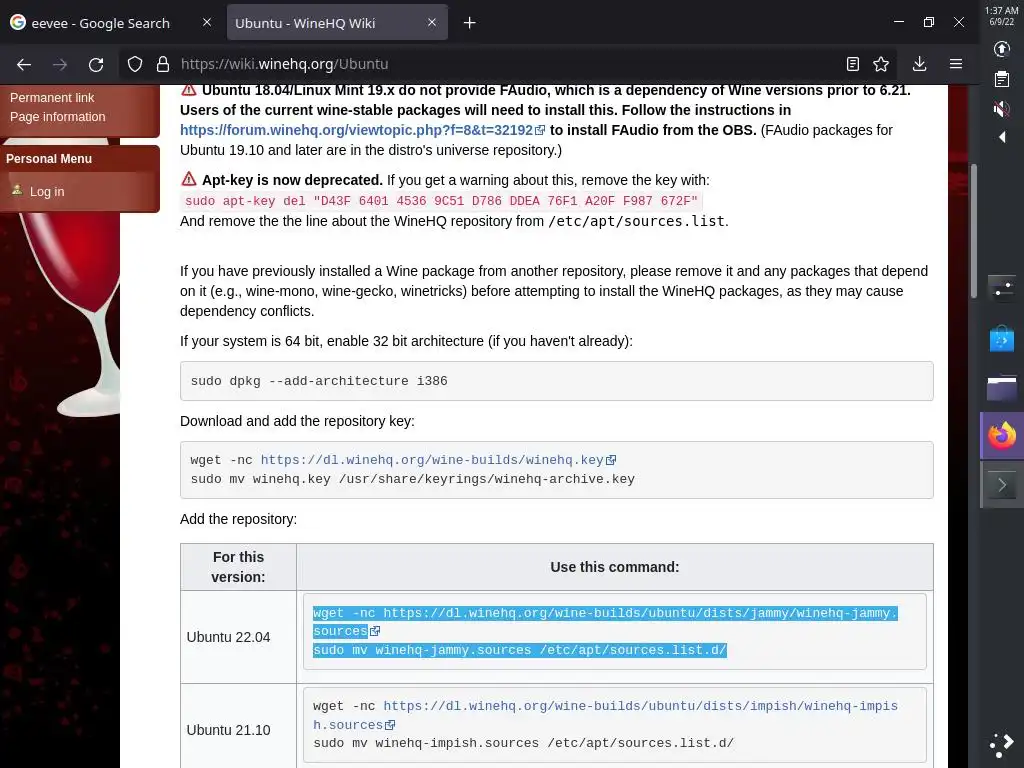The height and width of the screenshot is (768, 1024).
Task: Click the sudo mv winehq.key command line
Action: (x=413, y=479)
